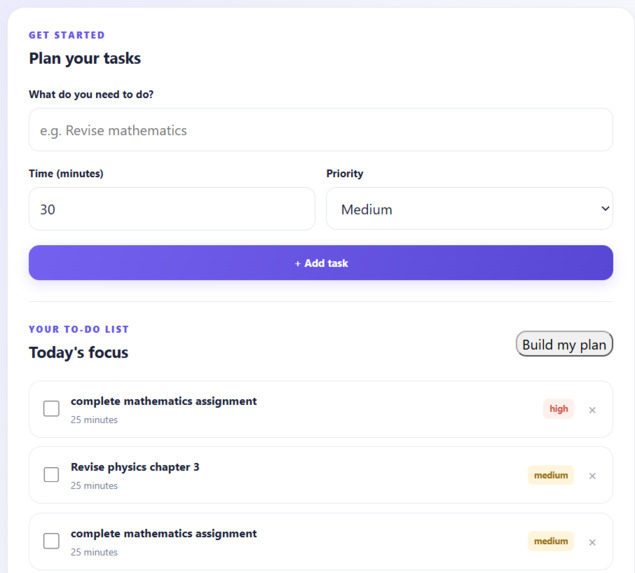This screenshot has width=635, height=573.
Task: Remove the medium-priority mathematics assignment via its X icon
Action: pyautogui.click(x=592, y=542)
